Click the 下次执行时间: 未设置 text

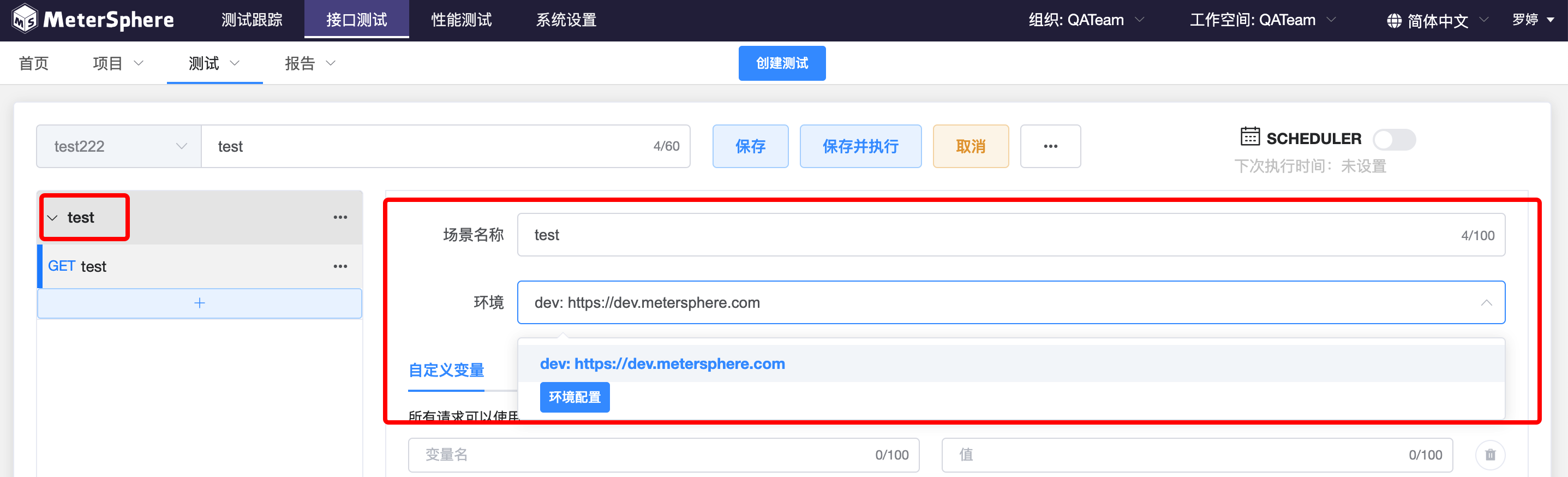[1310, 166]
